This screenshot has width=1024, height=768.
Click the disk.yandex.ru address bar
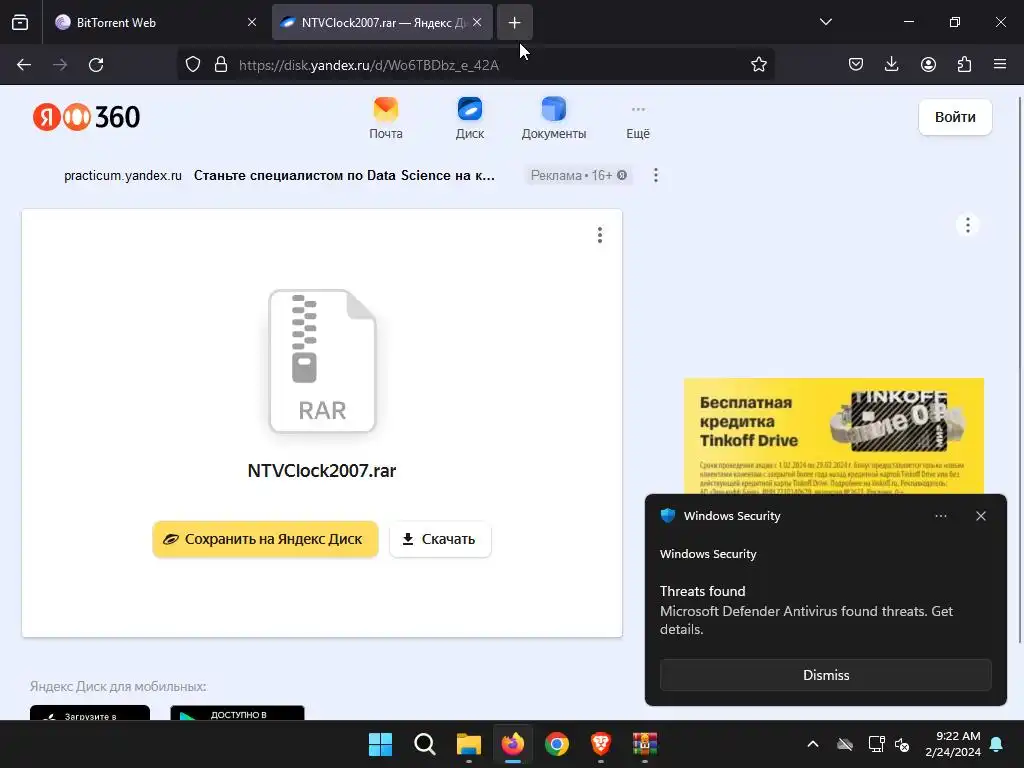point(477,65)
